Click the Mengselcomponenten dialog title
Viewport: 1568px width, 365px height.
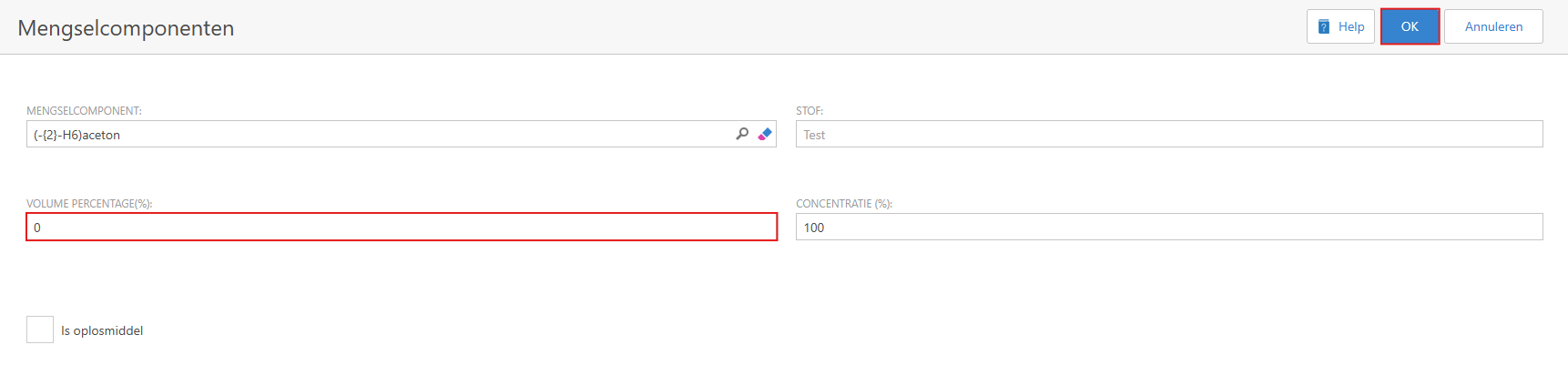pos(126,28)
